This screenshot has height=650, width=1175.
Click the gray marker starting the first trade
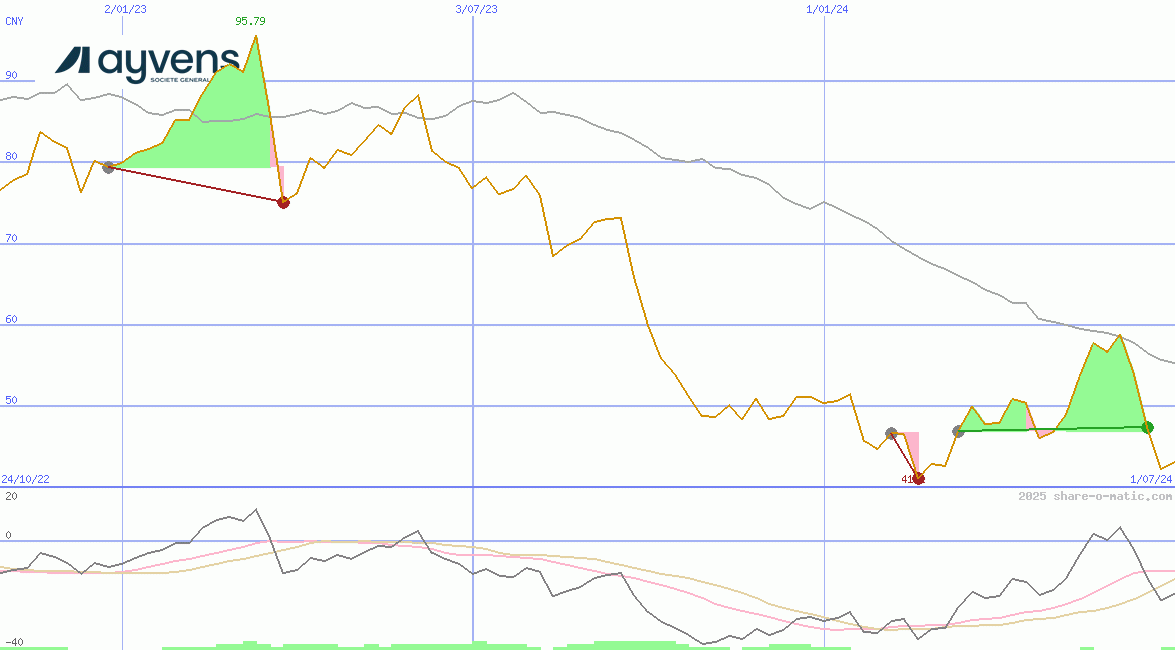pos(108,167)
